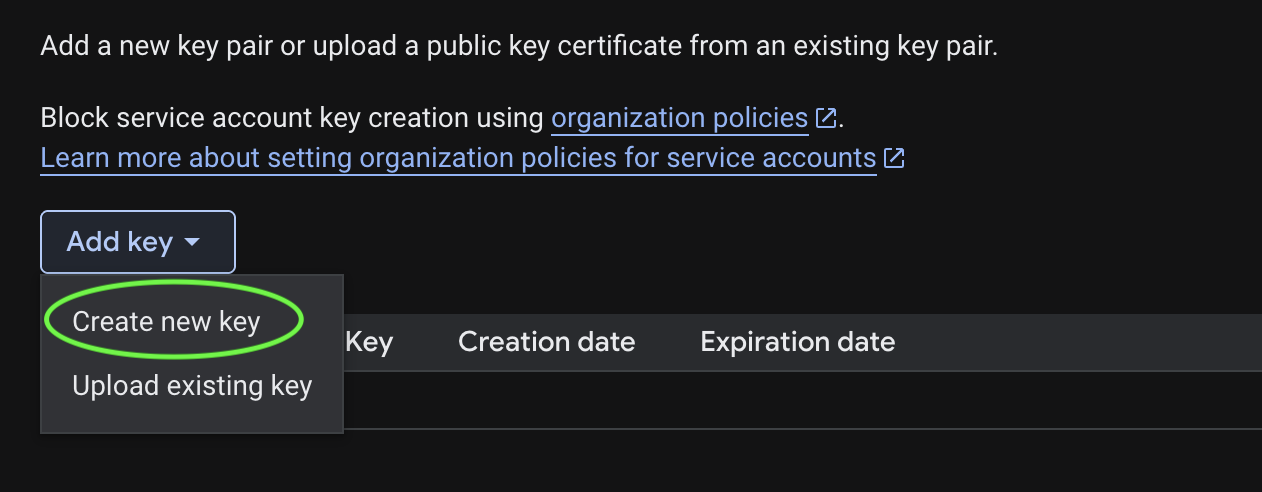Sort by Creation date column header
Screen dimensions: 1262x492
[546, 342]
